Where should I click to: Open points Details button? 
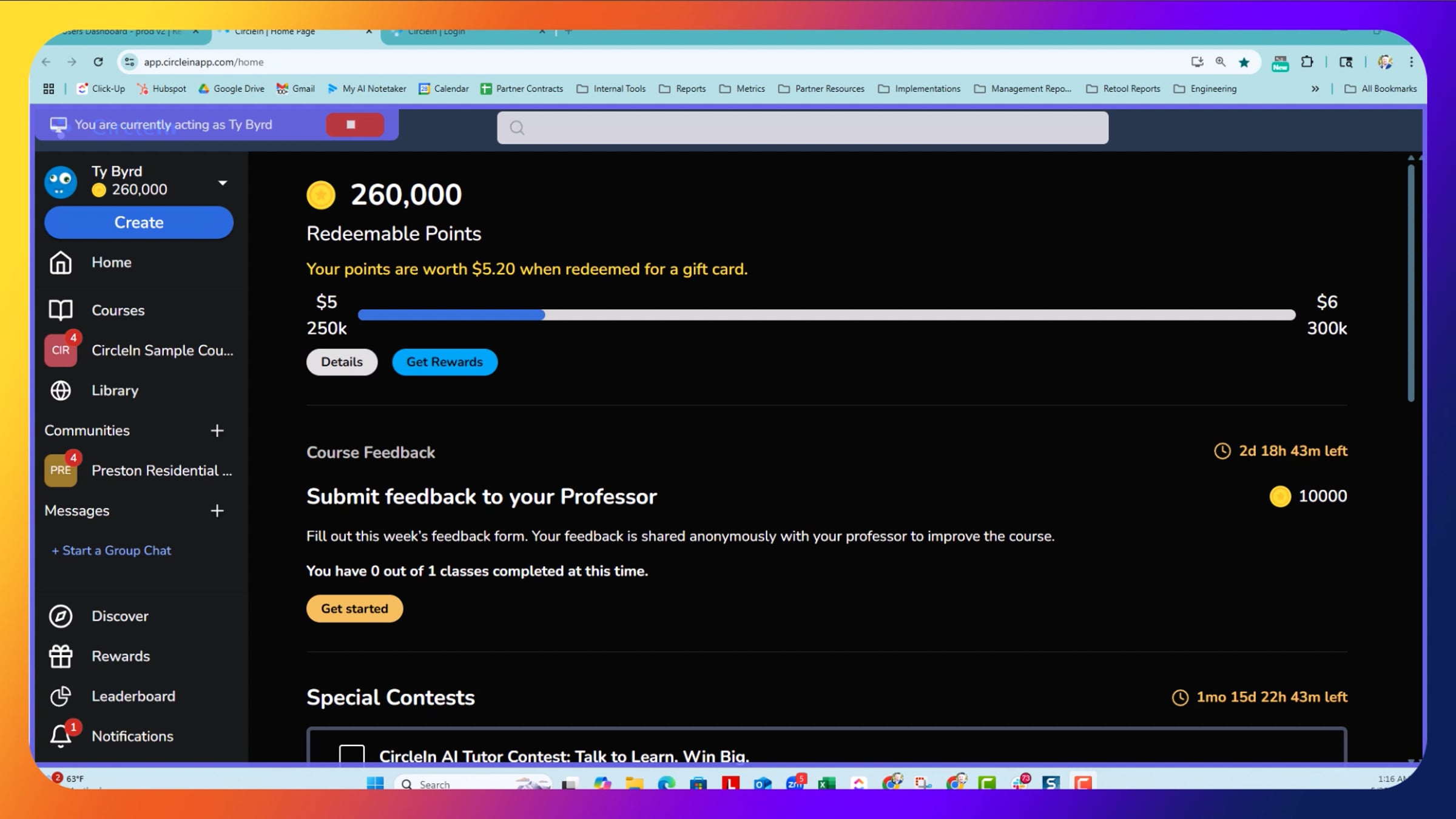[342, 362]
